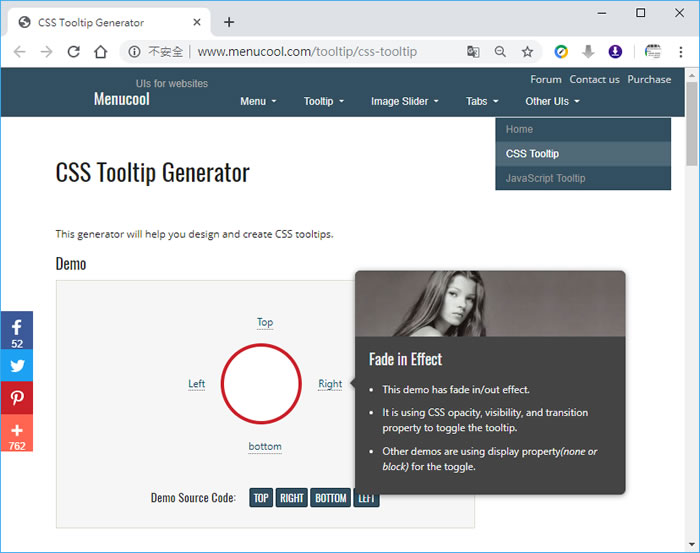Open the Forum link

pyautogui.click(x=546, y=79)
